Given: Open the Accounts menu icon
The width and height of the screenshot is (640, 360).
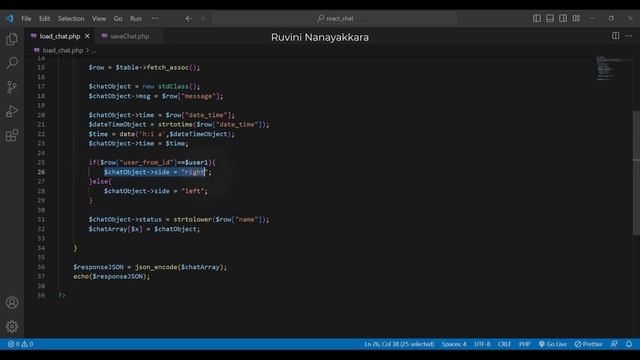Looking at the screenshot, I should pyautogui.click(x=12, y=302).
